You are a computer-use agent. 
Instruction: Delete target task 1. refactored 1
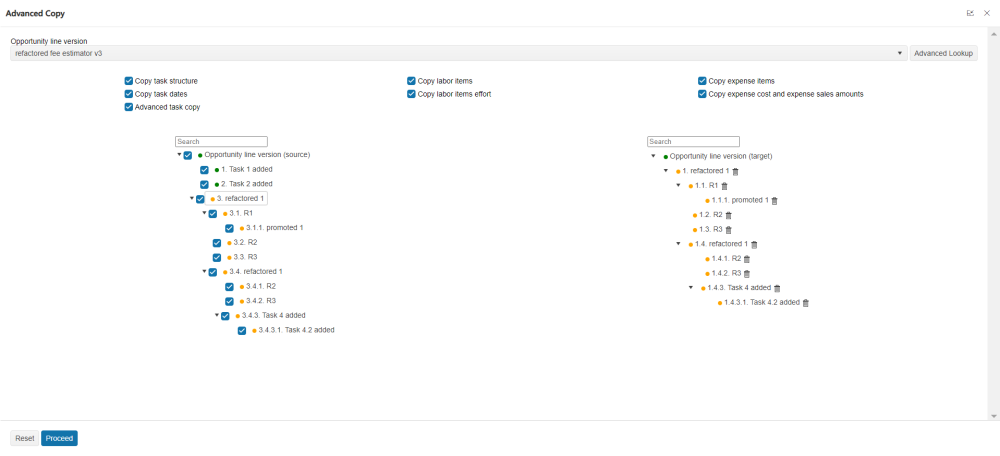pos(737,171)
